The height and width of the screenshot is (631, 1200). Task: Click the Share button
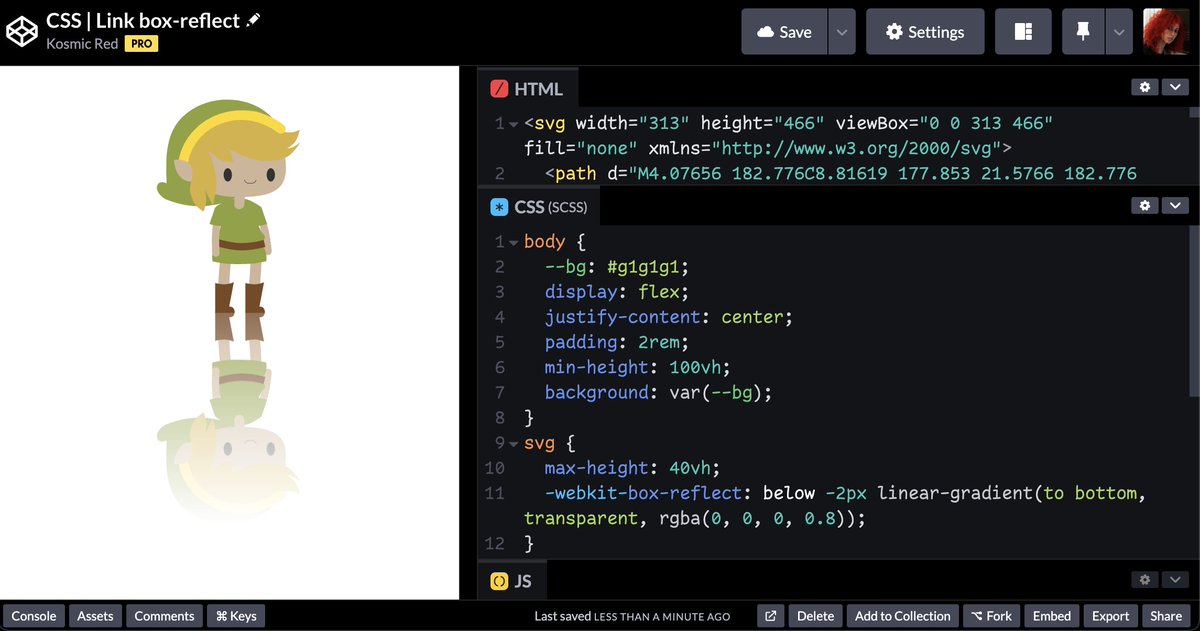pos(1166,616)
